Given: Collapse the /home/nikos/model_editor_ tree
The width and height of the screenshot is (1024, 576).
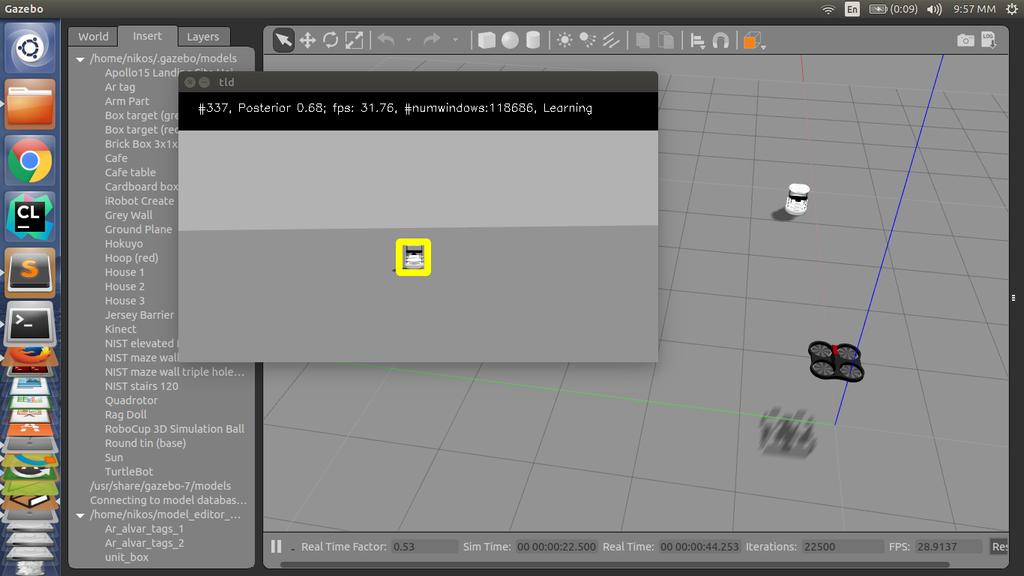Looking at the screenshot, I should point(80,515).
